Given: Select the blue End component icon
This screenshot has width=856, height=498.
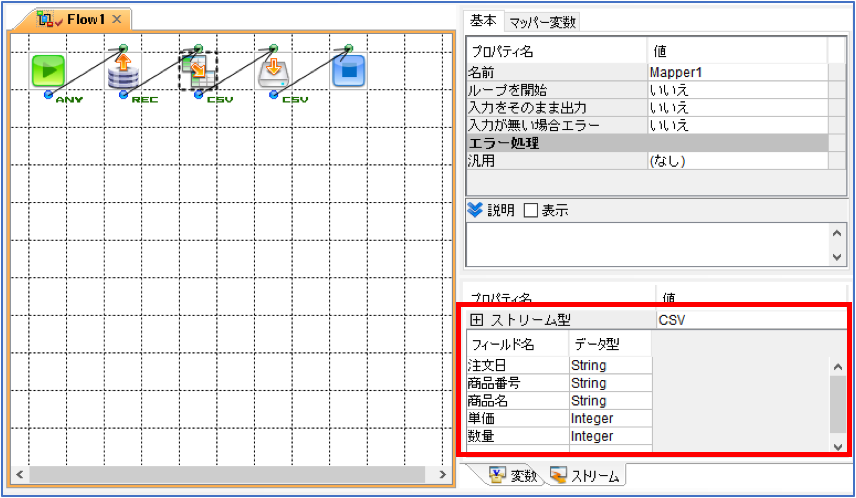Looking at the screenshot, I should (x=348, y=70).
